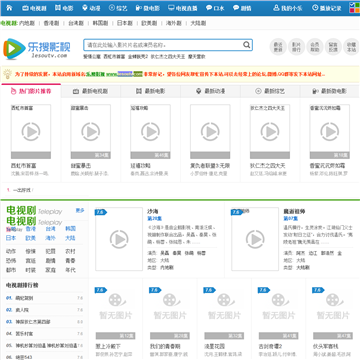Click the colored squares icon in nav bar
The height and width of the screenshot is (360, 360).
click(x=354, y=8)
